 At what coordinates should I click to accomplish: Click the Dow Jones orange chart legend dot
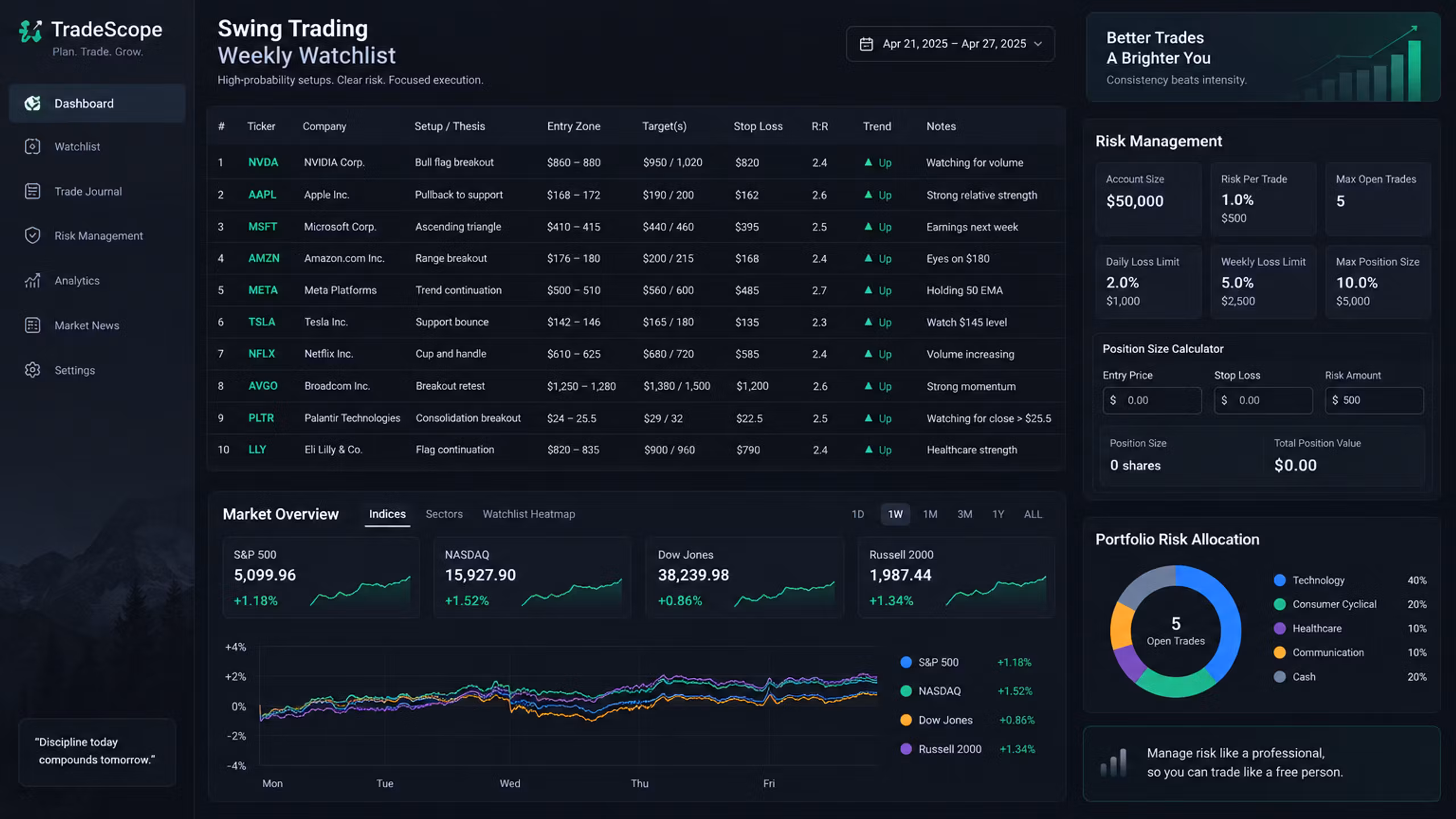[906, 720]
